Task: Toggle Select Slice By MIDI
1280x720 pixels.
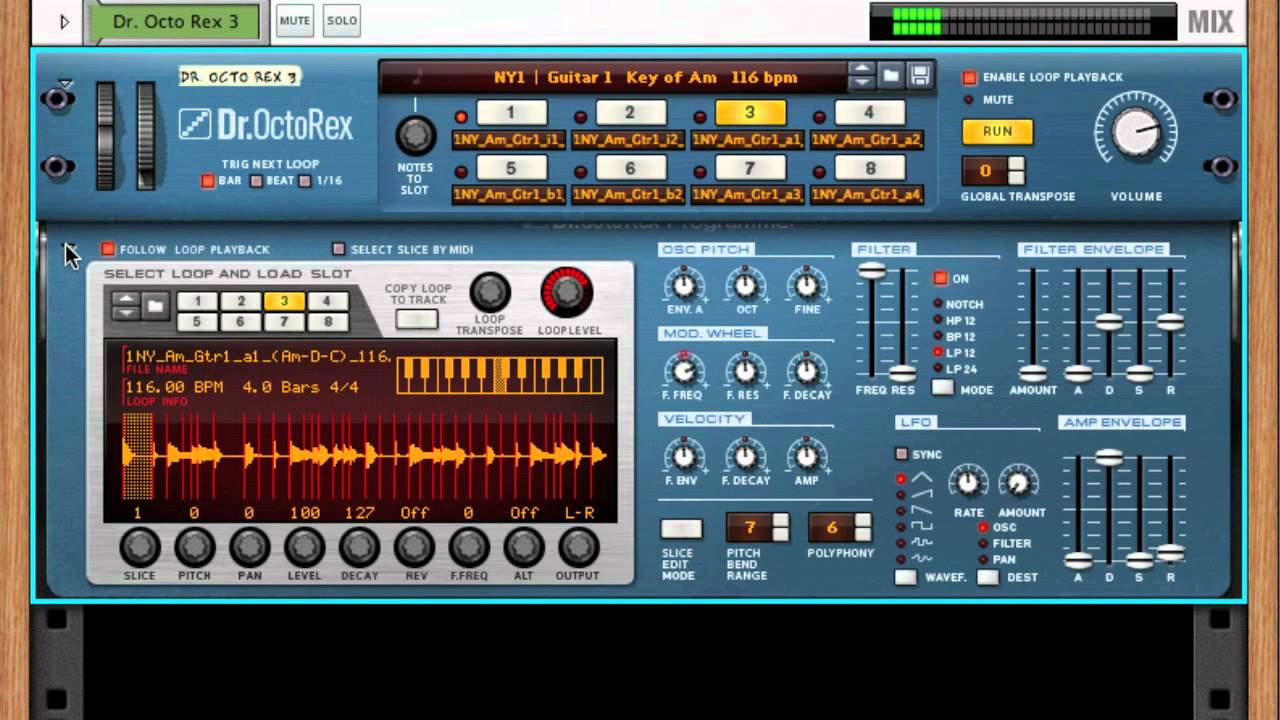Action: (x=338, y=249)
